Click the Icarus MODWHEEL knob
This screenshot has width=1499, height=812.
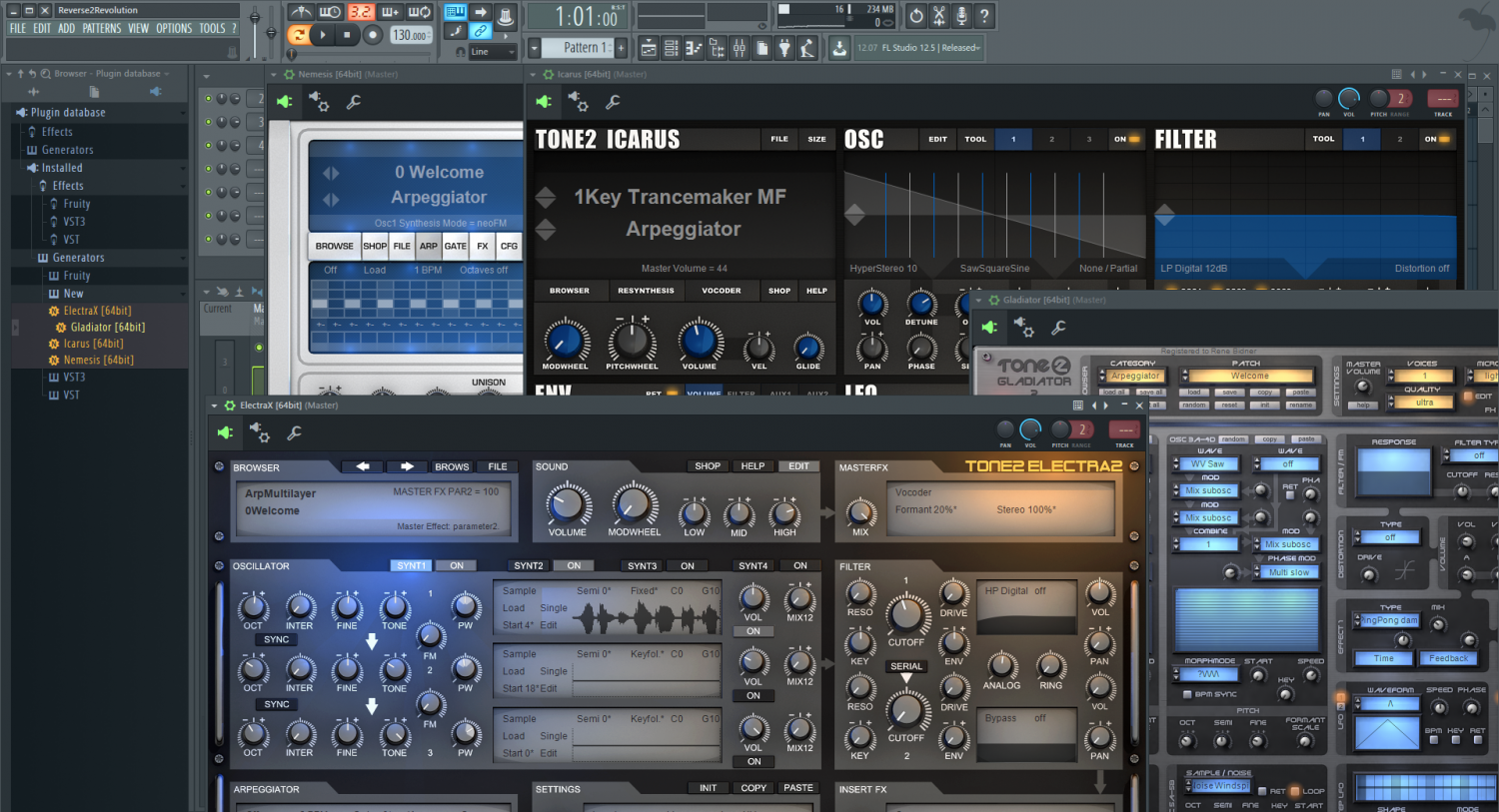(x=566, y=340)
